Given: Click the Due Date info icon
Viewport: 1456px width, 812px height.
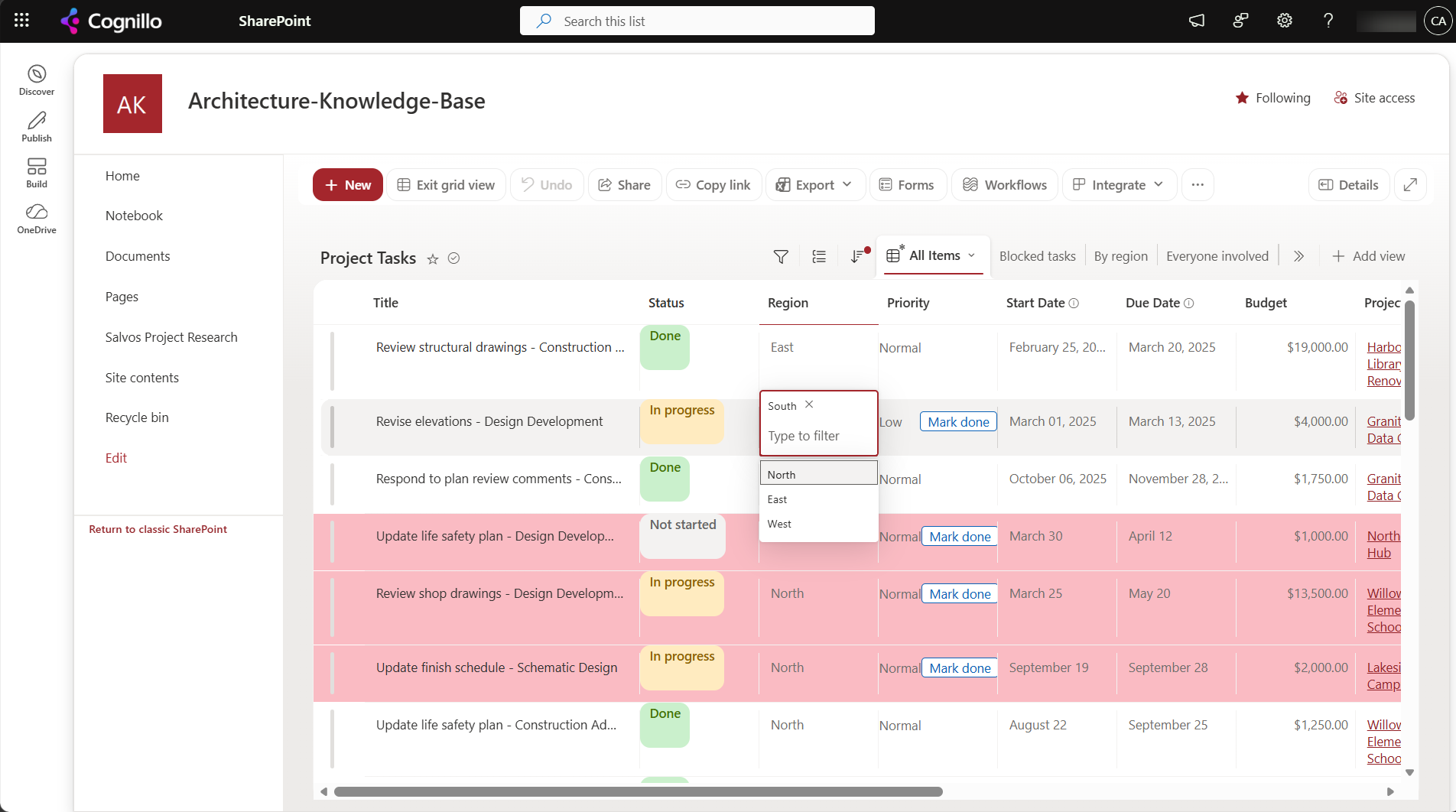Looking at the screenshot, I should click(x=1189, y=303).
